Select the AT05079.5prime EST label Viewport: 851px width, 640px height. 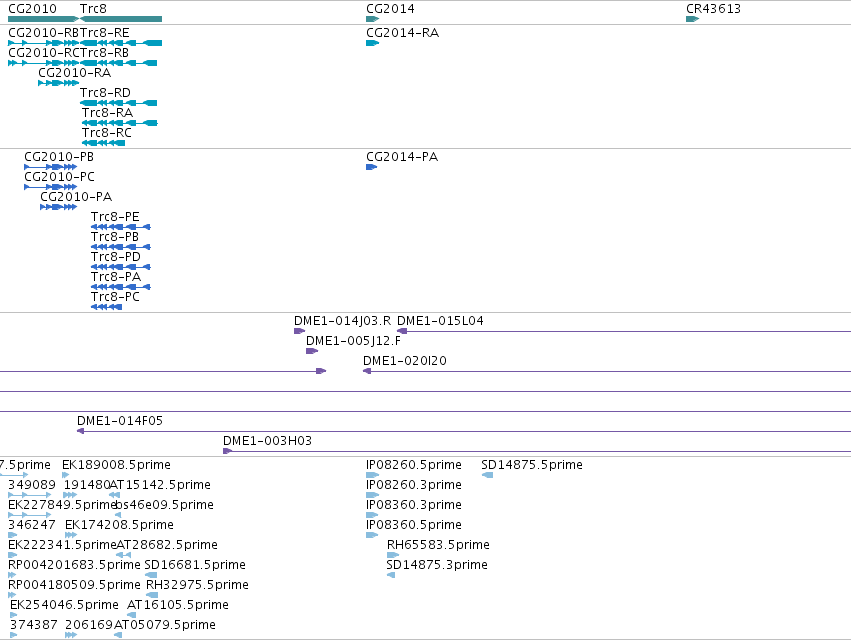tap(165, 625)
